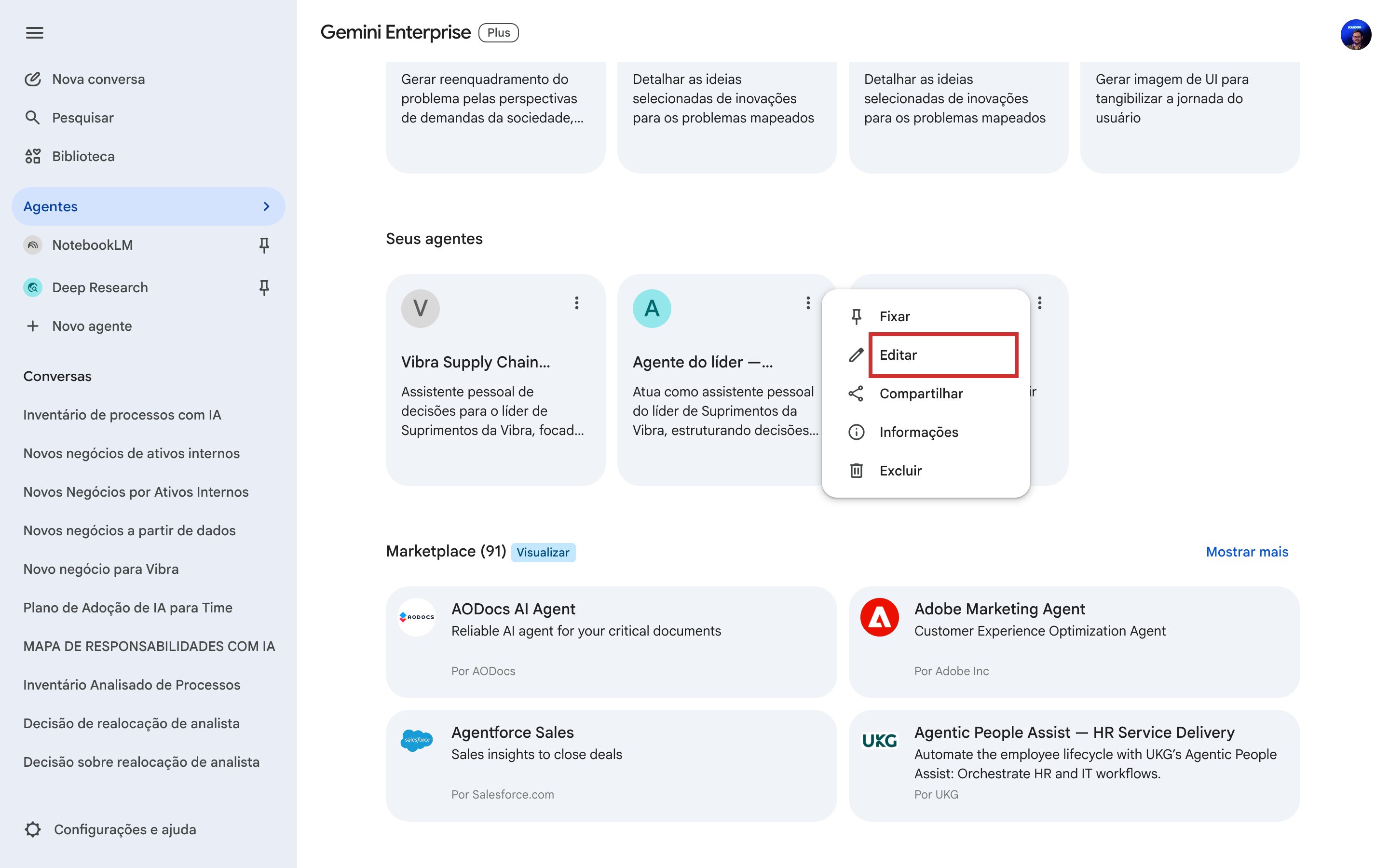Viewport: 1389px width, 868px height.
Task: Click the info icon next to Informações
Action: pyautogui.click(x=857, y=432)
